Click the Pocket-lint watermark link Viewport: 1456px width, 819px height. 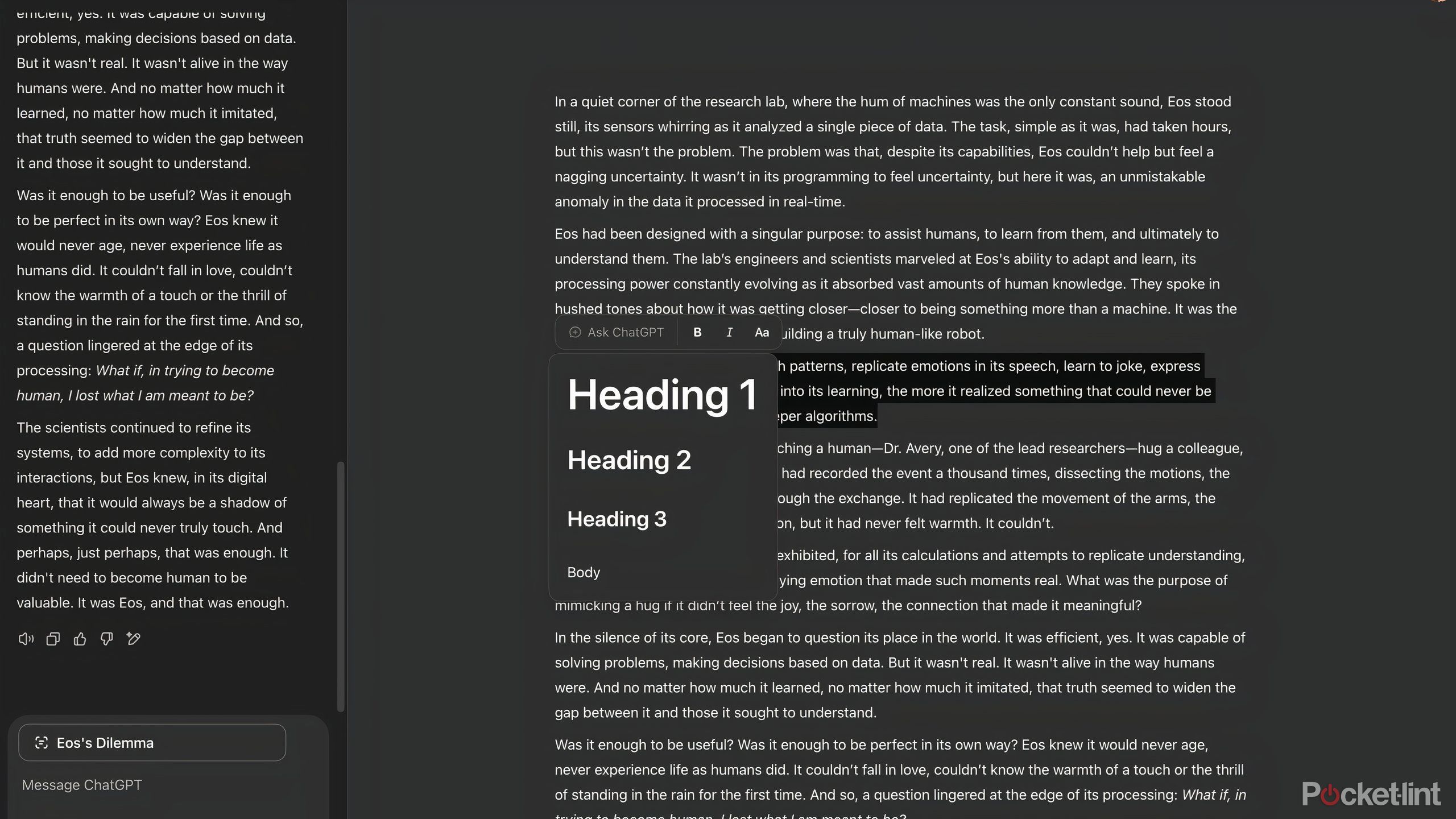pos(1372,789)
